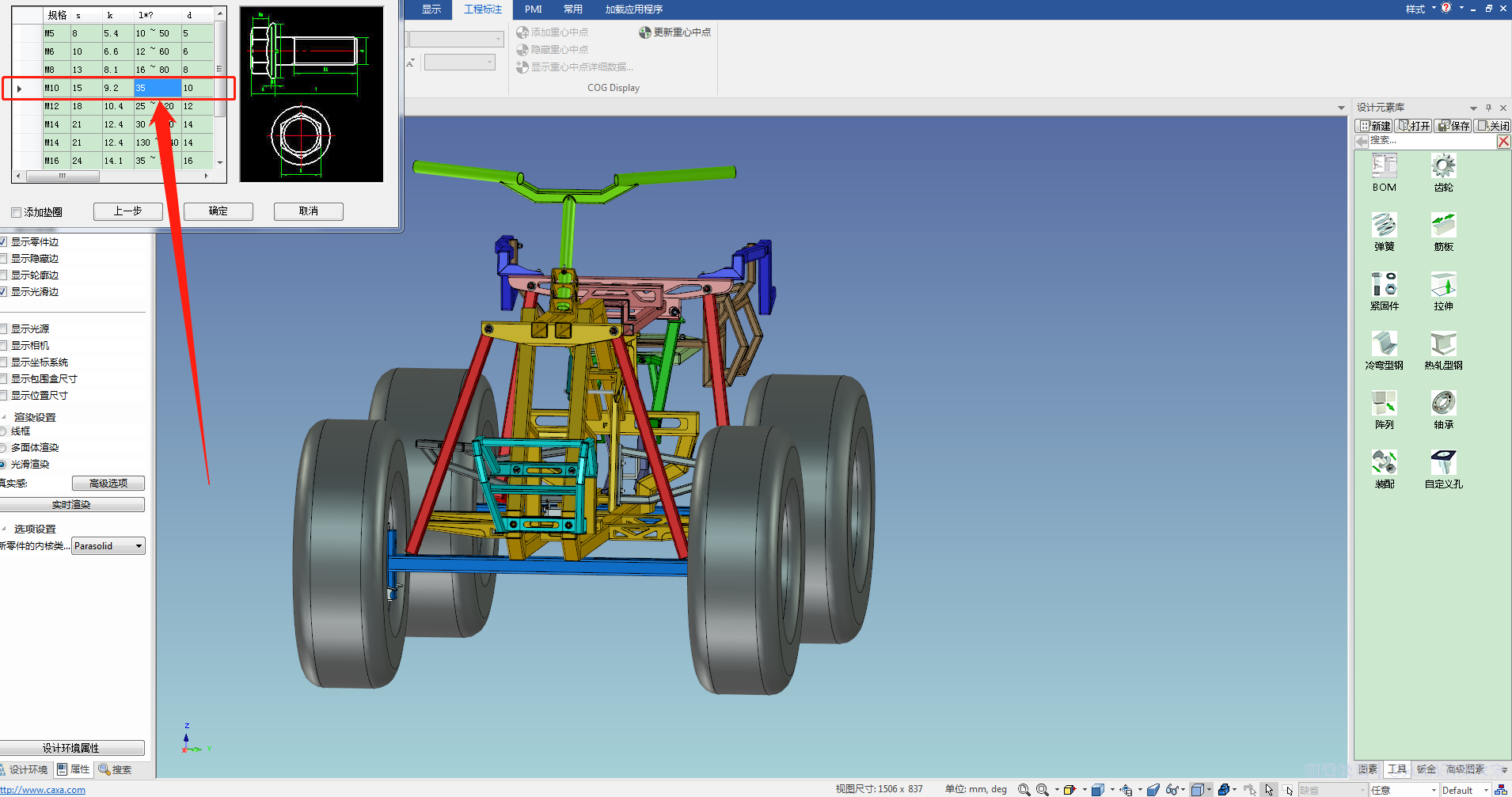The width and height of the screenshot is (1512, 797).
Task: Open the 紧固件 fastener element
Action: 1384,291
